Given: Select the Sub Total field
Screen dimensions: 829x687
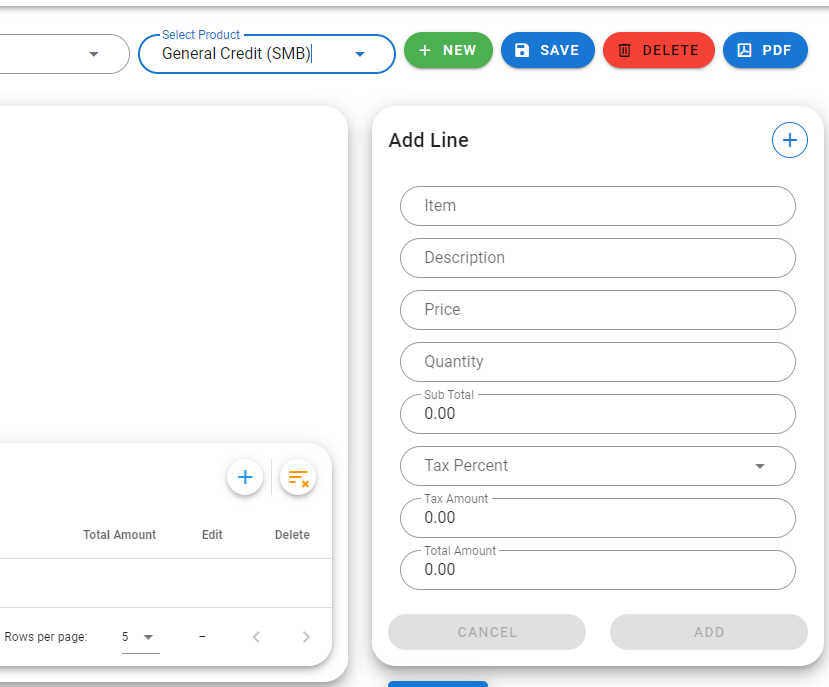Looking at the screenshot, I should click(597, 414).
